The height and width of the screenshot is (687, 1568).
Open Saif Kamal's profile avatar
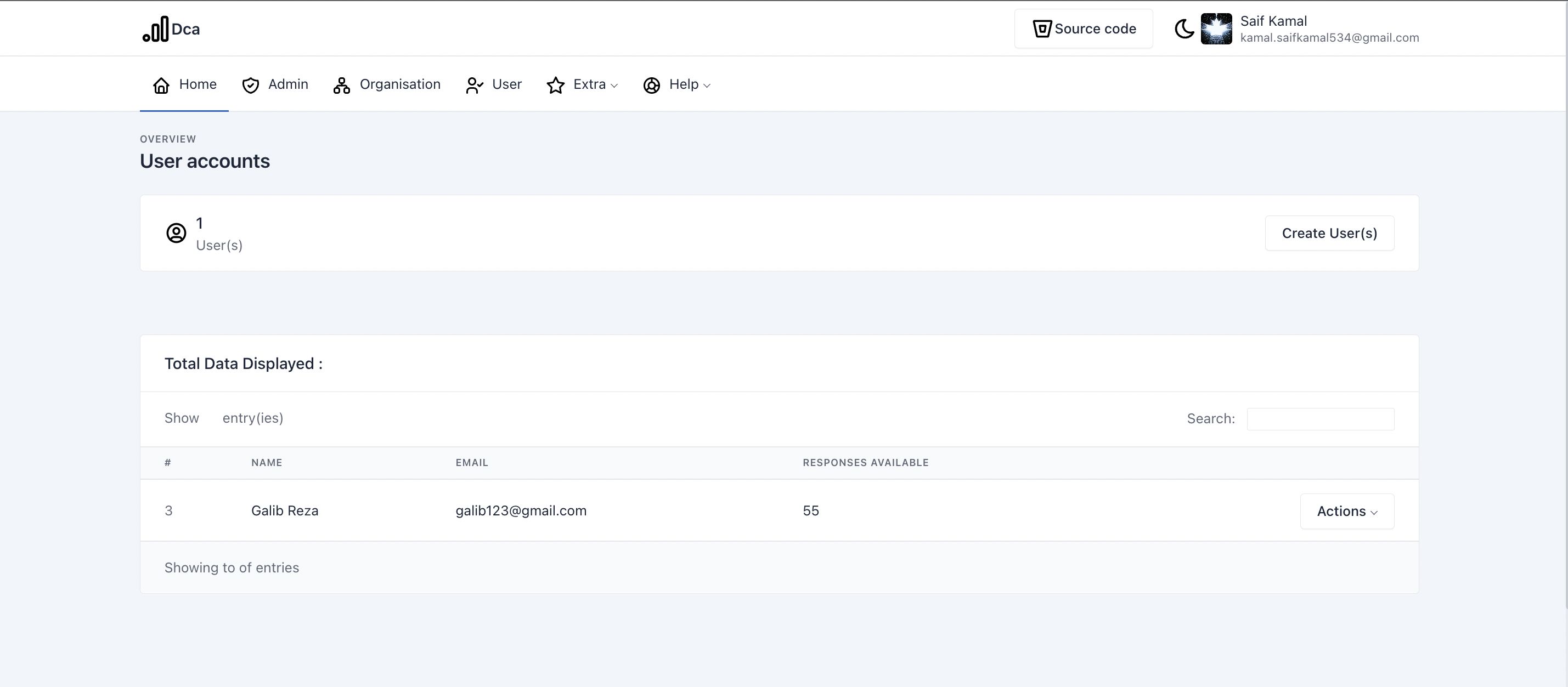click(1216, 29)
